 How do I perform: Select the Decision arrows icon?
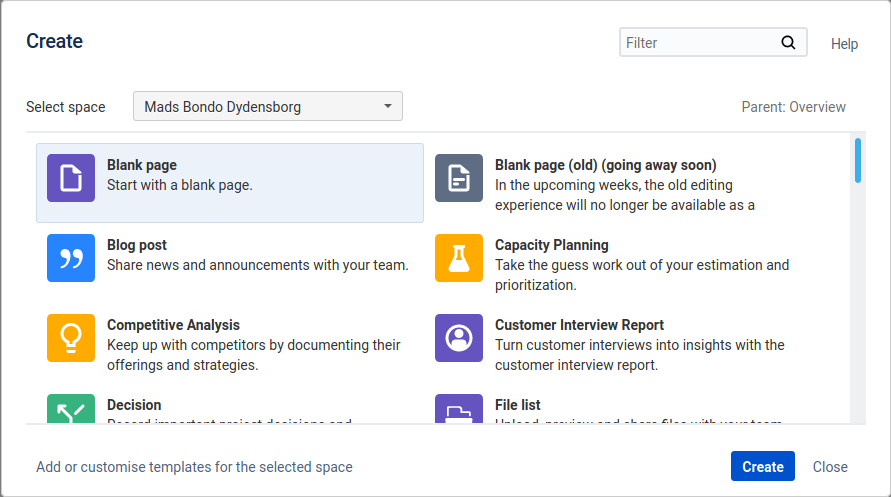pos(71,408)
